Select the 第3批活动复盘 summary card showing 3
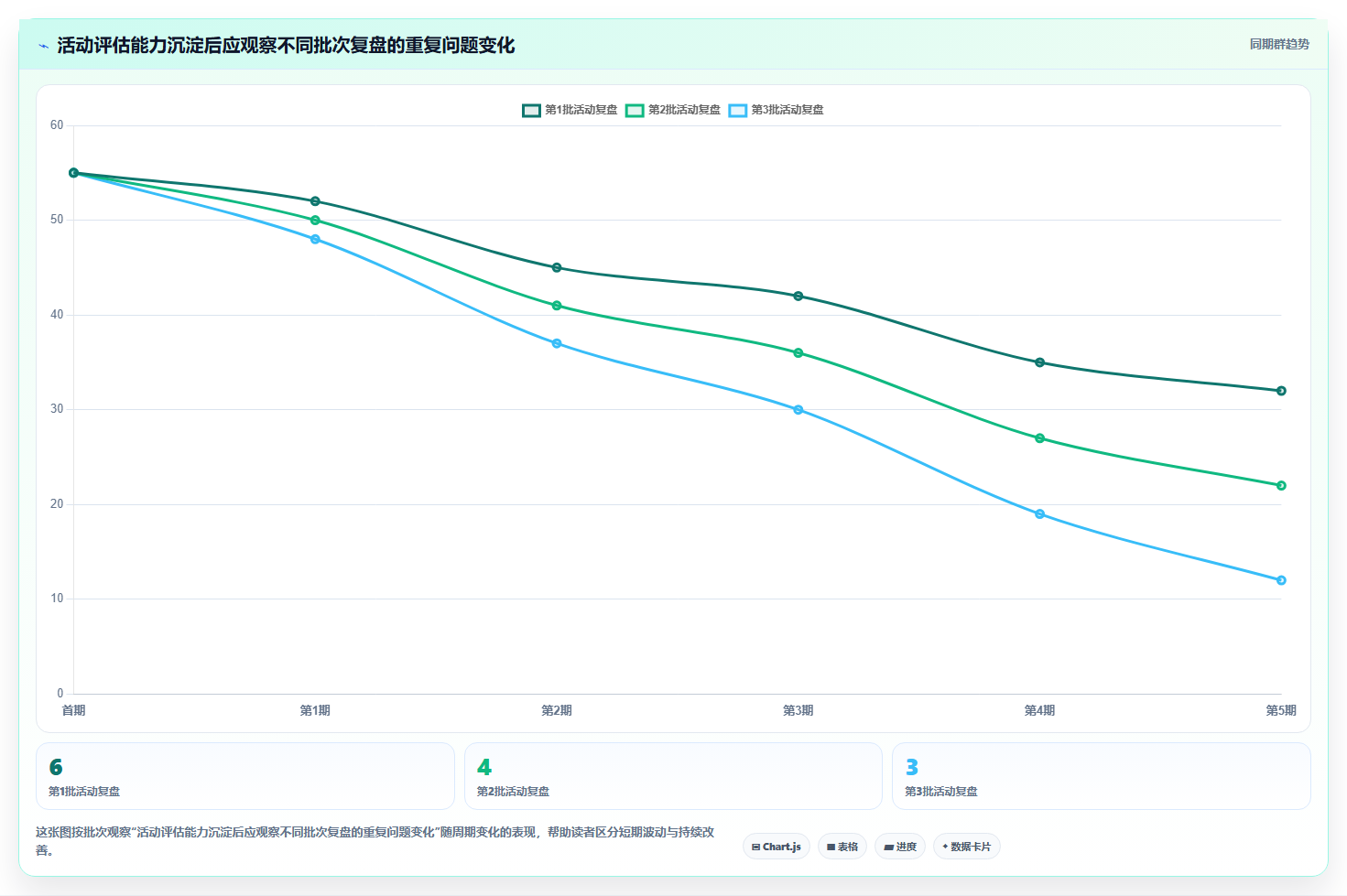Screen dimensions: 1347x896 (x=1102, y=776)
